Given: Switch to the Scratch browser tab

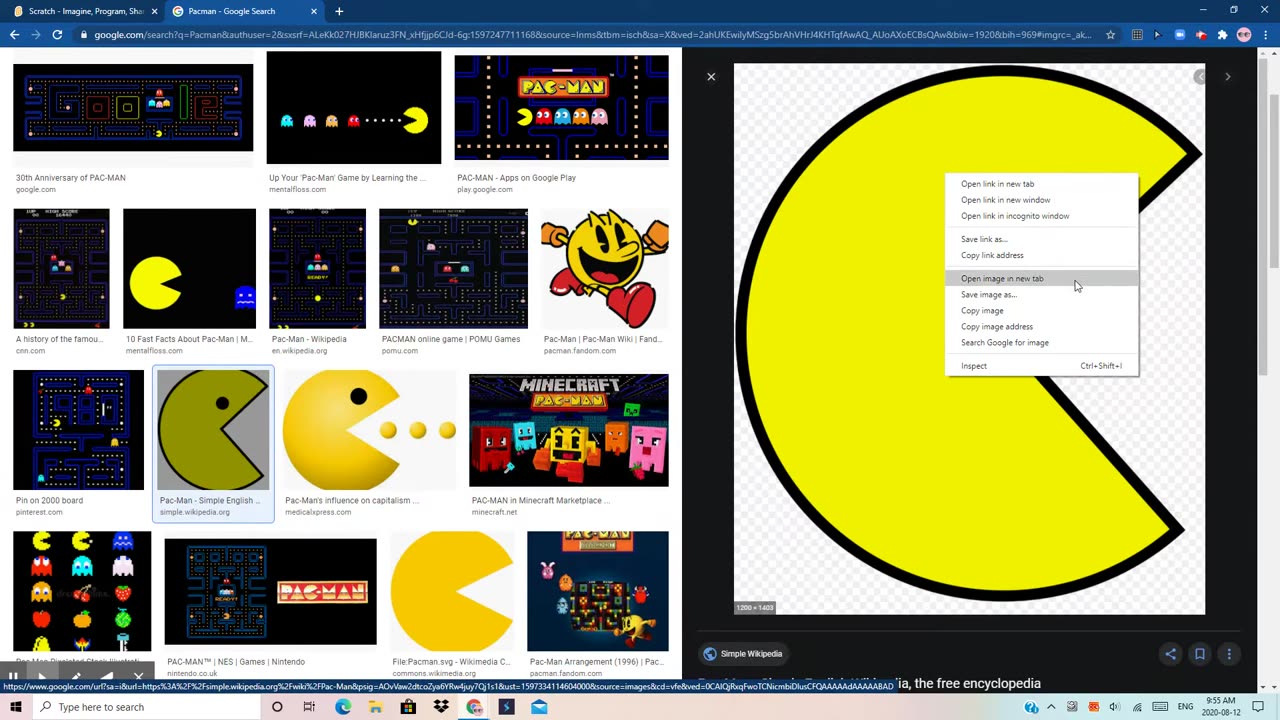Looking at the screenshot, I should 83,11.
